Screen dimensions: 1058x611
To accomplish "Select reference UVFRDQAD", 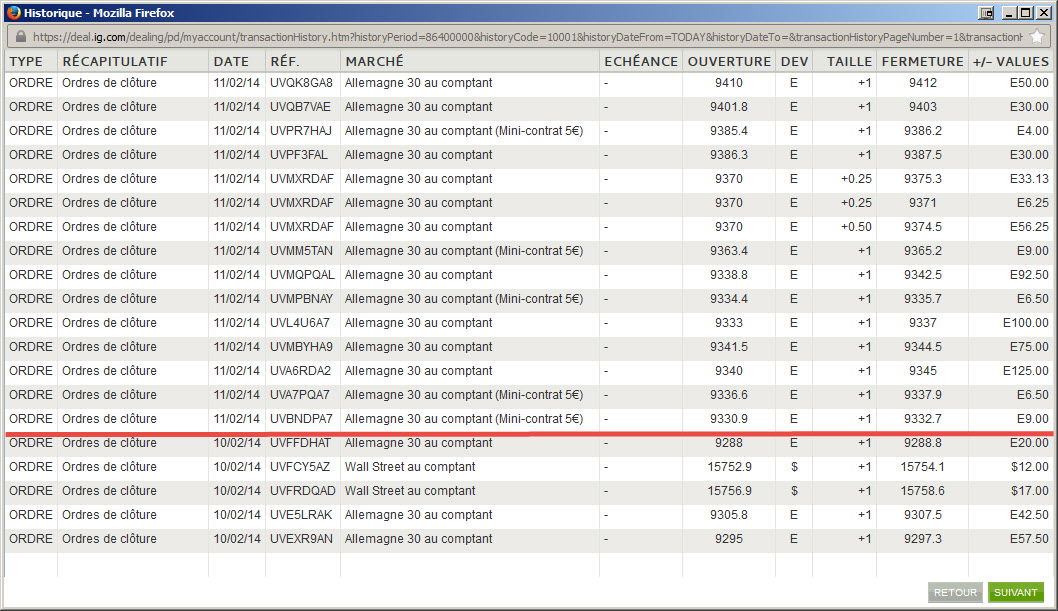I will 303,491.
